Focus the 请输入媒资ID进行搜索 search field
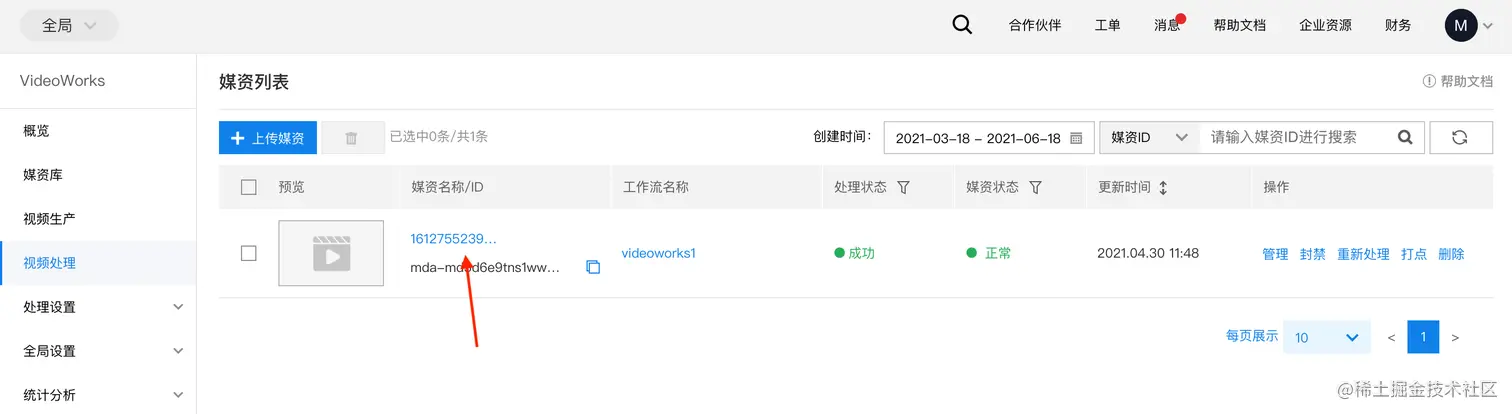Image resolution: width=1512 pixels, height=414 pixels. click(x=1298, y=138)
